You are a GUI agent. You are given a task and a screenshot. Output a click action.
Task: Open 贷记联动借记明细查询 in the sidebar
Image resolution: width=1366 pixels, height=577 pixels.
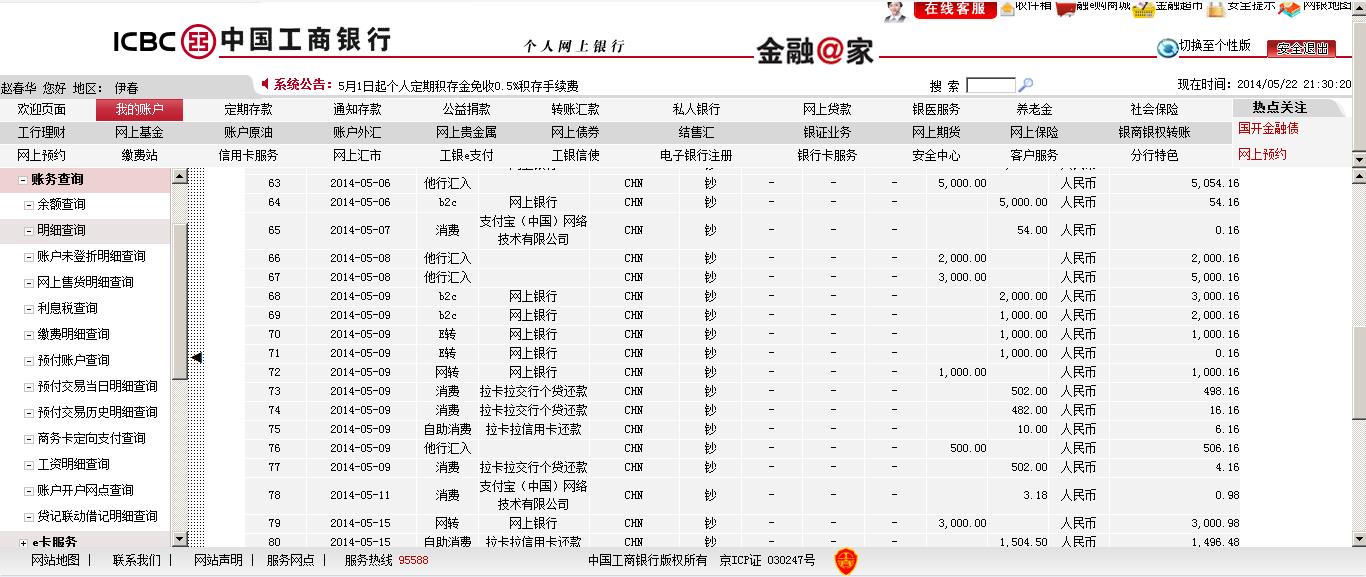(97, 516)
